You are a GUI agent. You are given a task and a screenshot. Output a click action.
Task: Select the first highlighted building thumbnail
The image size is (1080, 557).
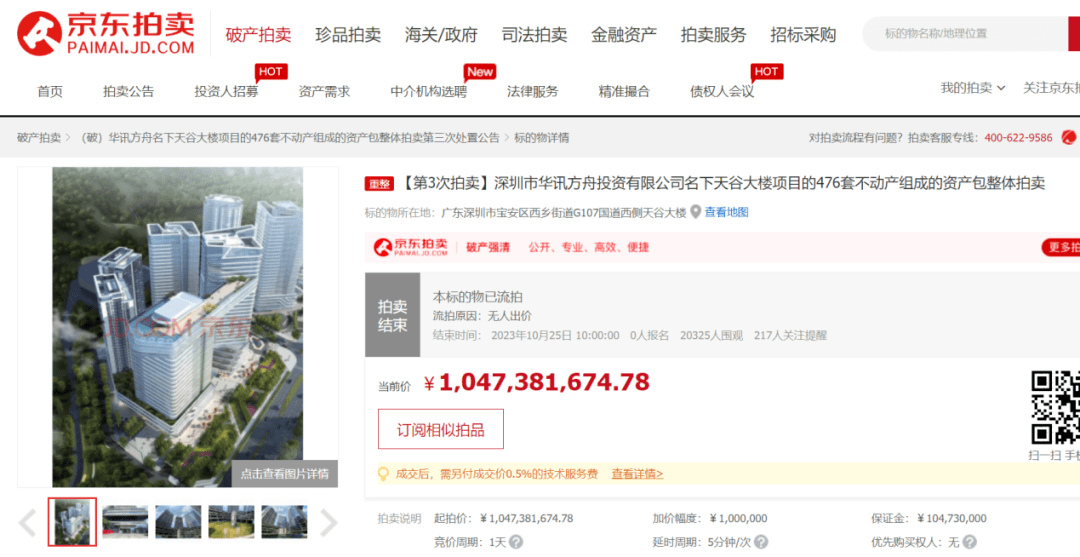72,522
